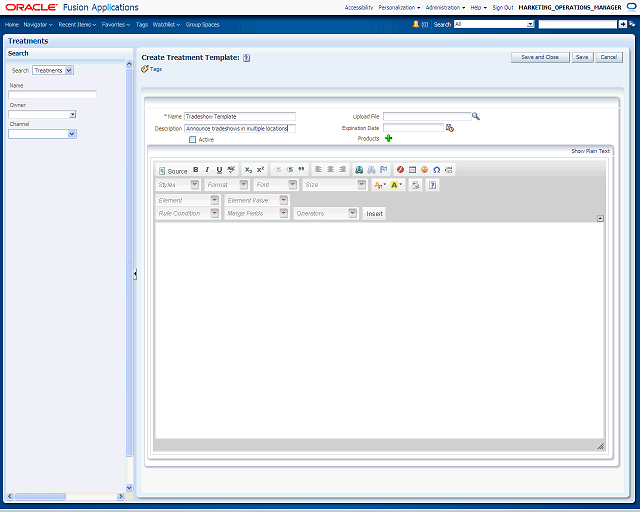This screenshot has height=512, width=640.
Task: Open the Personalization menu
Action: point(399,7)
